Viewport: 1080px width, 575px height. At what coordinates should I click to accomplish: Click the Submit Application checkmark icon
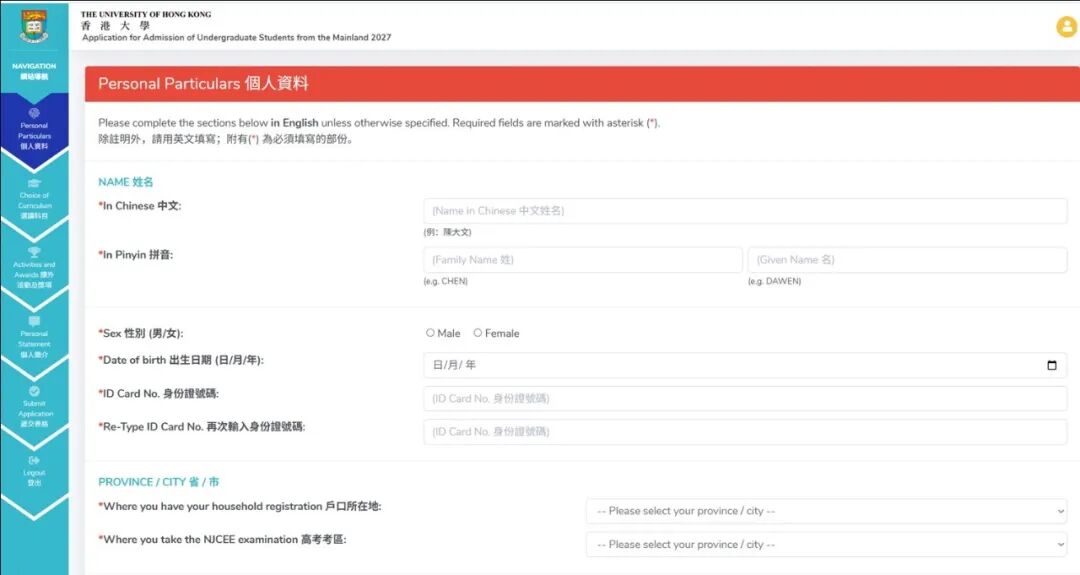[x=34, y=391]
